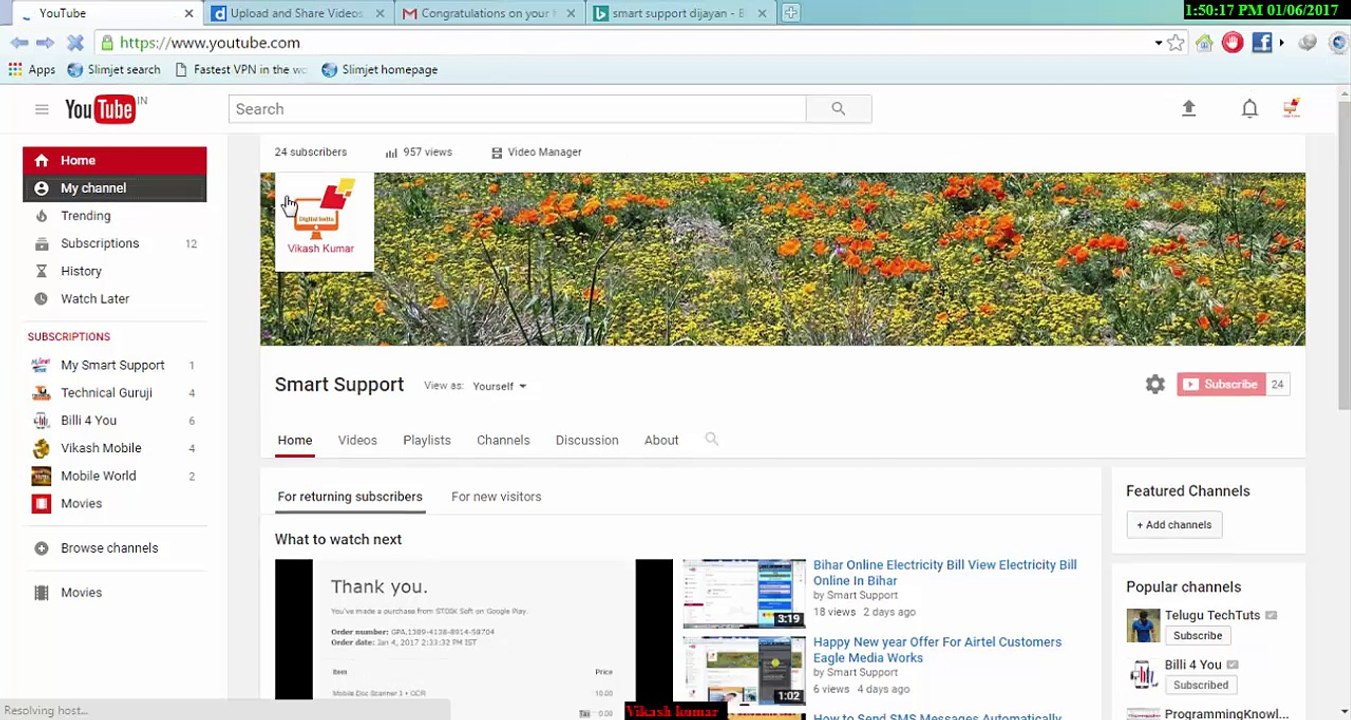Go back with the browser back arrow
Screen dimensions: 1351x720
19,43
